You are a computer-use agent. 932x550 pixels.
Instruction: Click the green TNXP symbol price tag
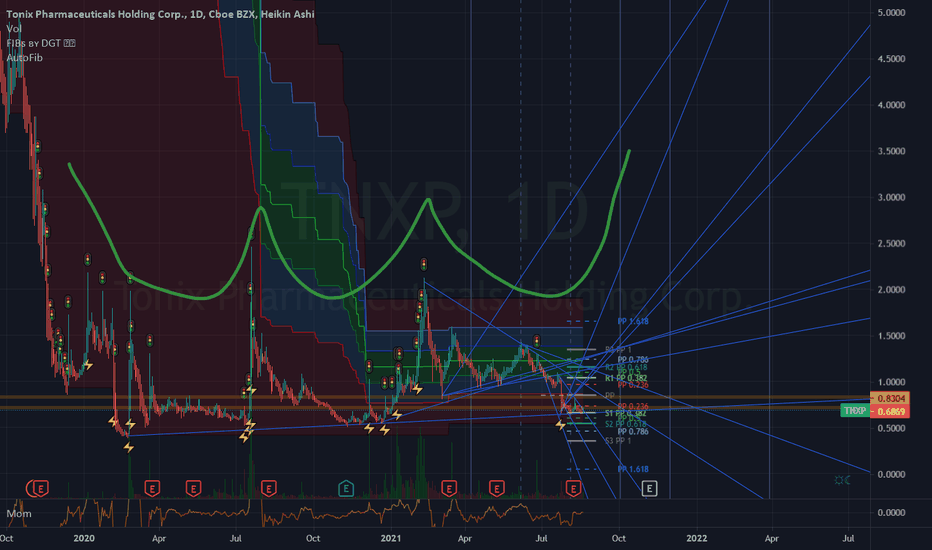point(855,411)
